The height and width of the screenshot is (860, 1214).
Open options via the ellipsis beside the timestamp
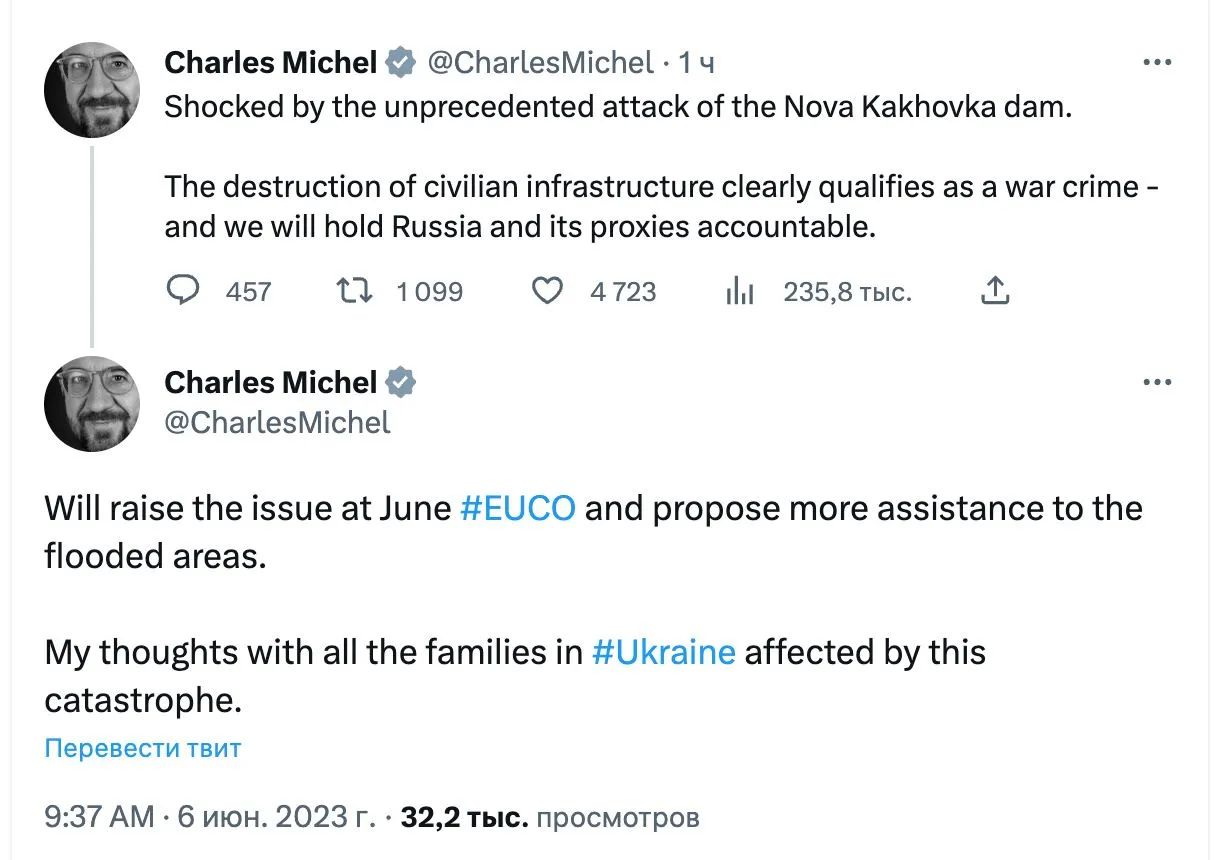pyautogui.click(x=1157, y=61)
